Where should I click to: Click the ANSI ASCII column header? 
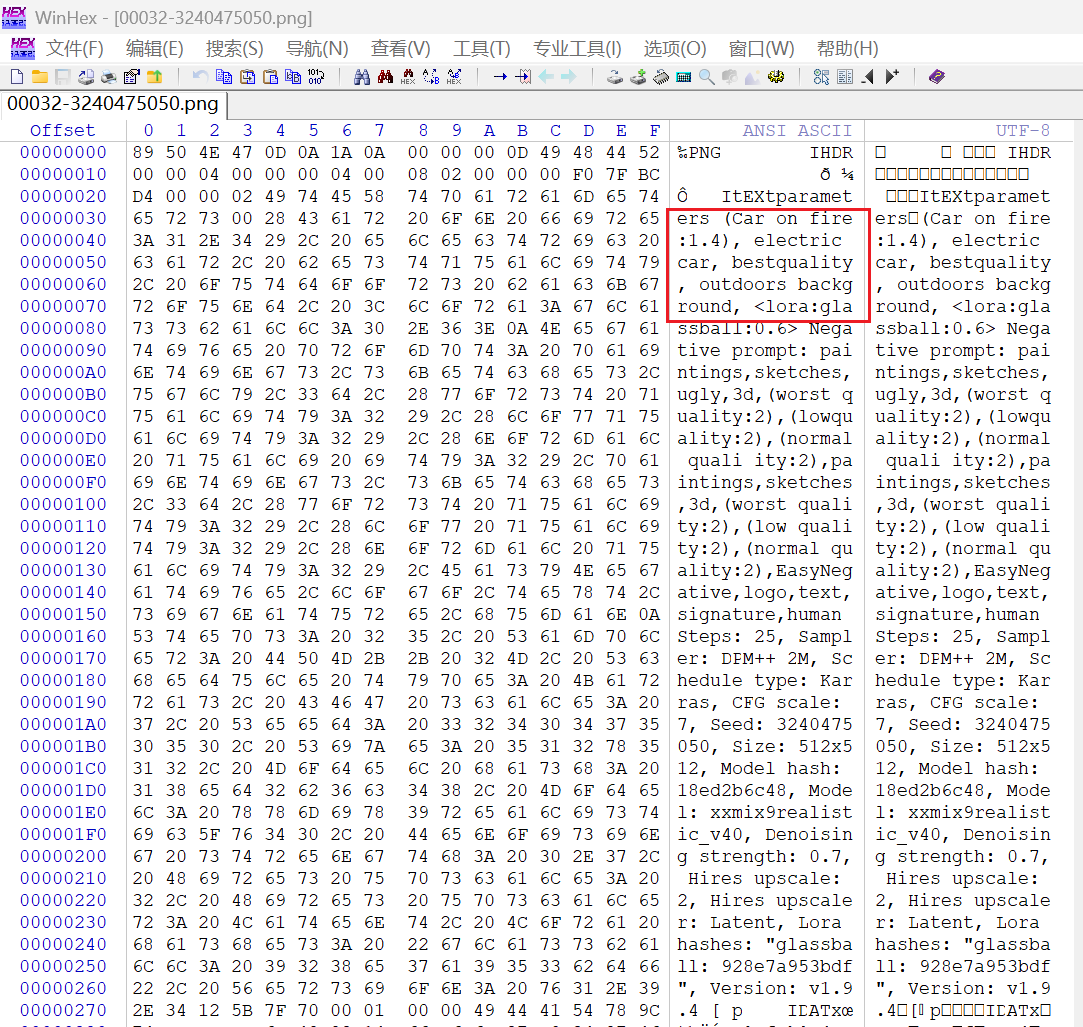pos(796,130)
